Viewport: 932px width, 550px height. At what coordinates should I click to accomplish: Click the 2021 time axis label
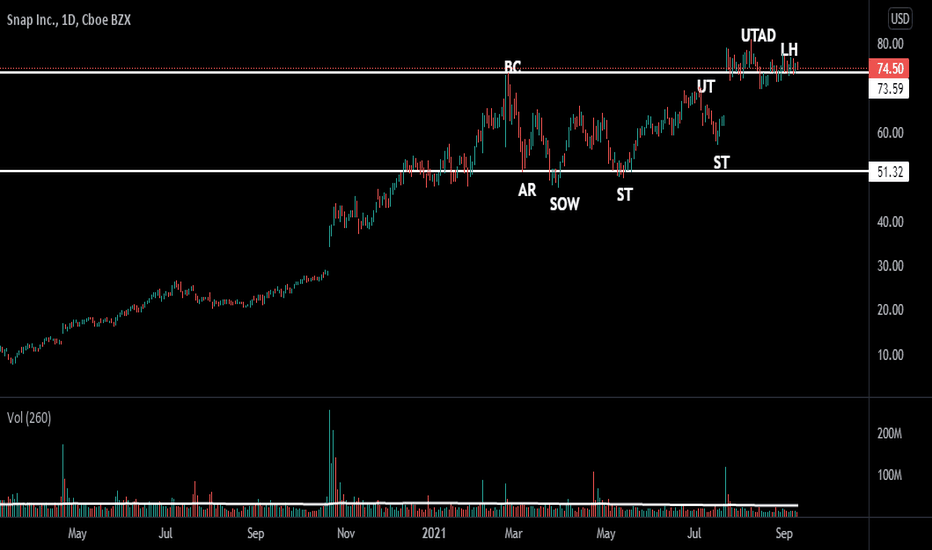434,533
